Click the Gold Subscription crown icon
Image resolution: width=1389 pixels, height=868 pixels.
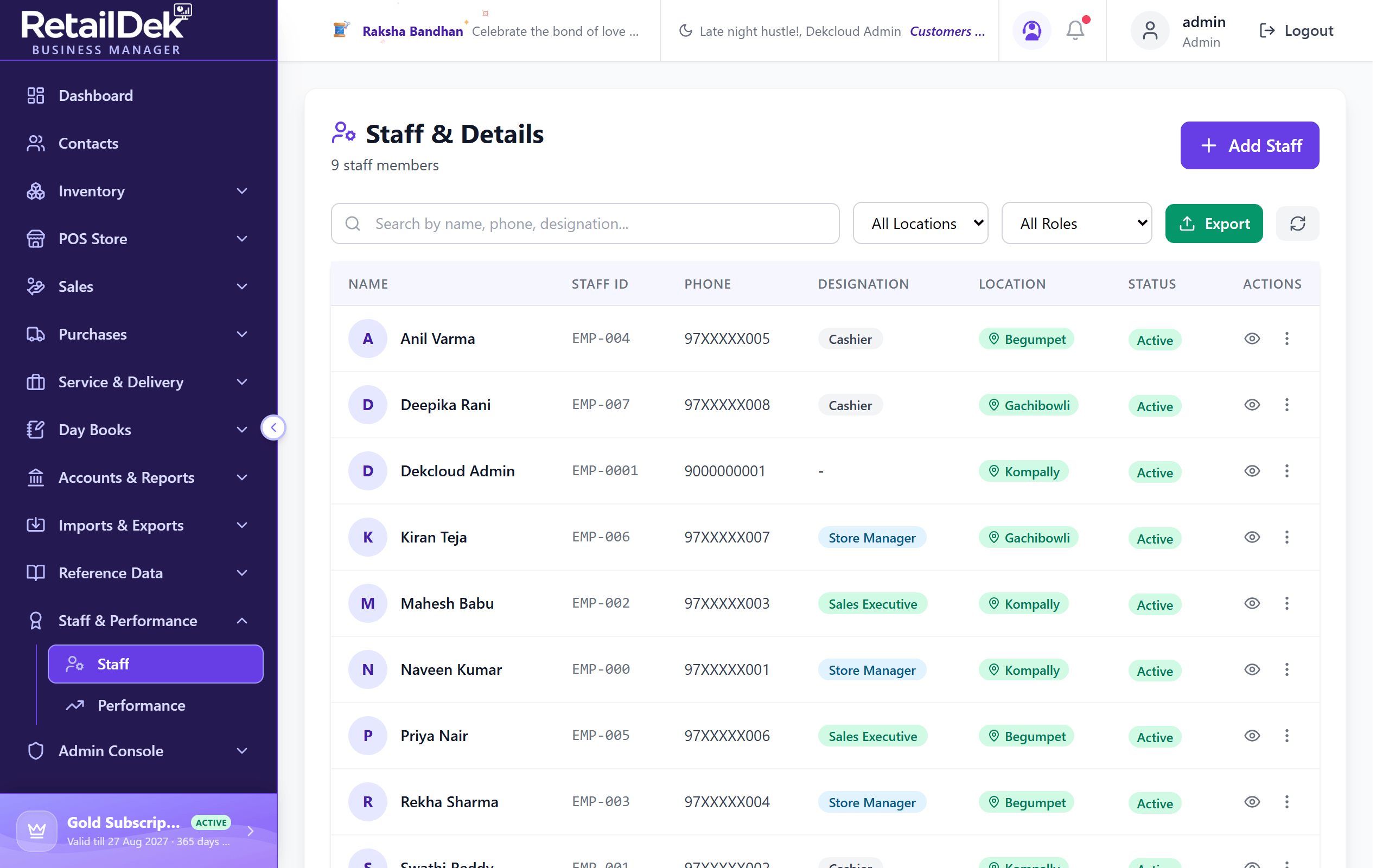point(37,830)
